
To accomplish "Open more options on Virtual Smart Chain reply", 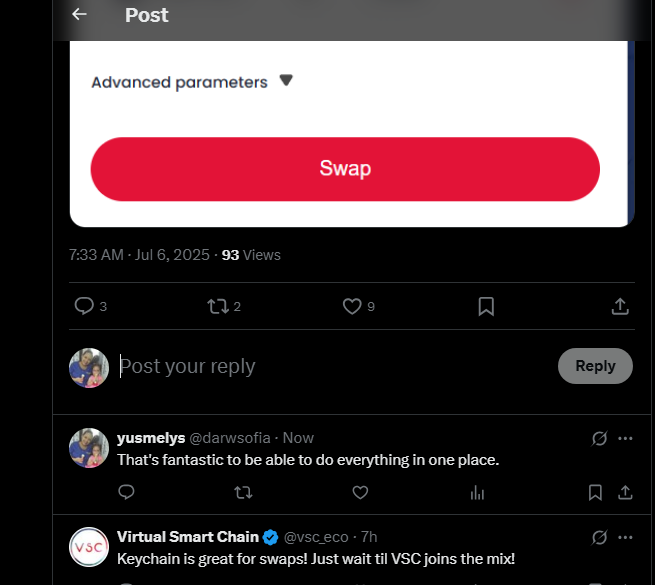I will 625,537.
